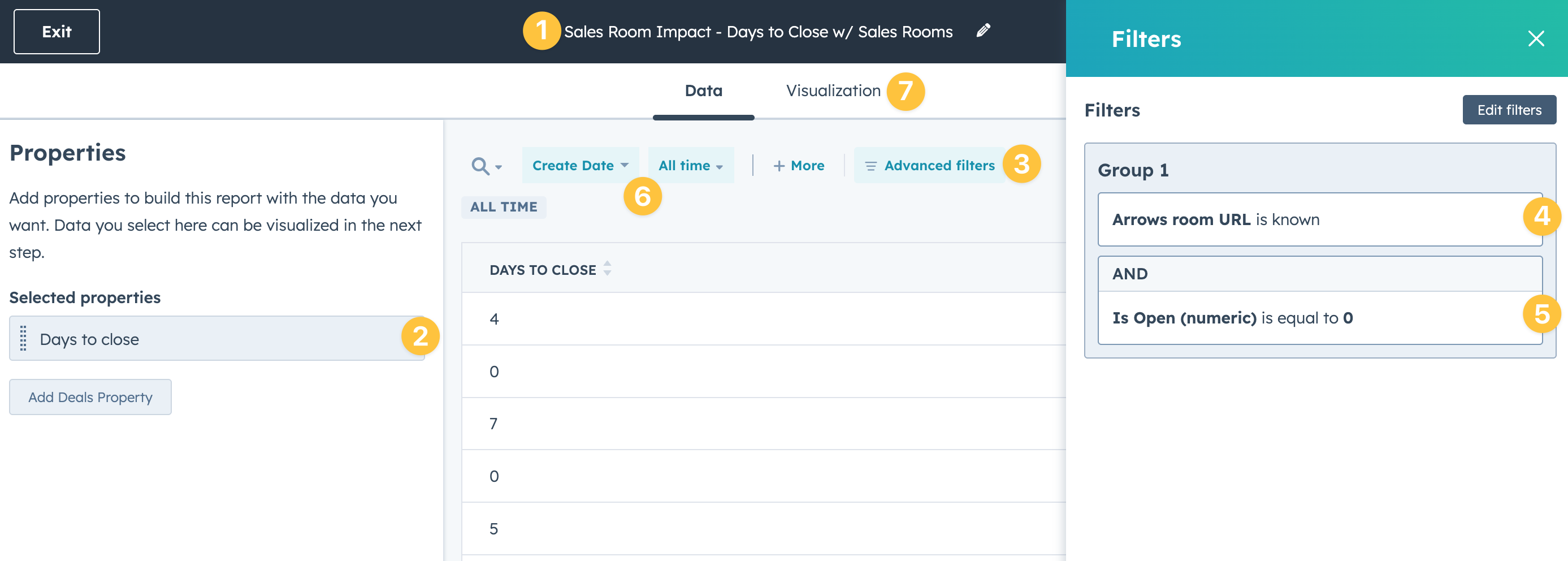This screenshot has height=561, width=1568.
Task: Click Add Deals Property button
Action: click(x=90, y=397)
